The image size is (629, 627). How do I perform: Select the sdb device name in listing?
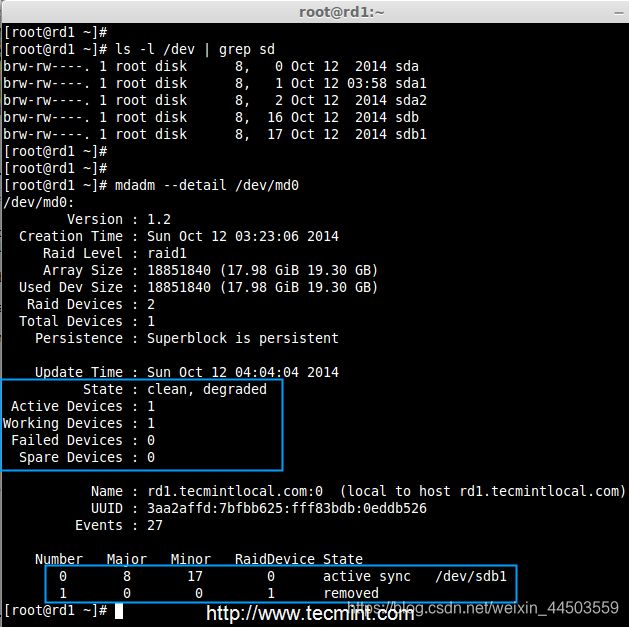407,118
